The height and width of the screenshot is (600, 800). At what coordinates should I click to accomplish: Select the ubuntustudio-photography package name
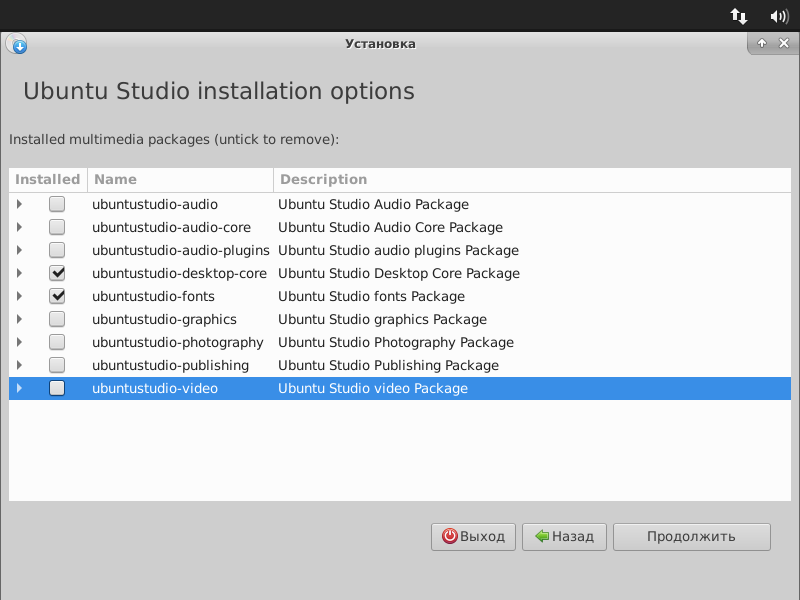[x=178, y=342]
